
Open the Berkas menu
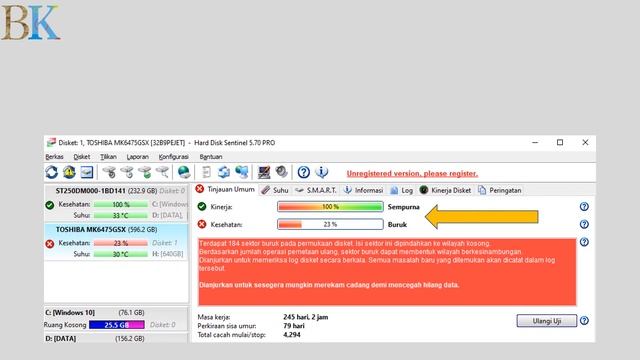click(54, 157)
